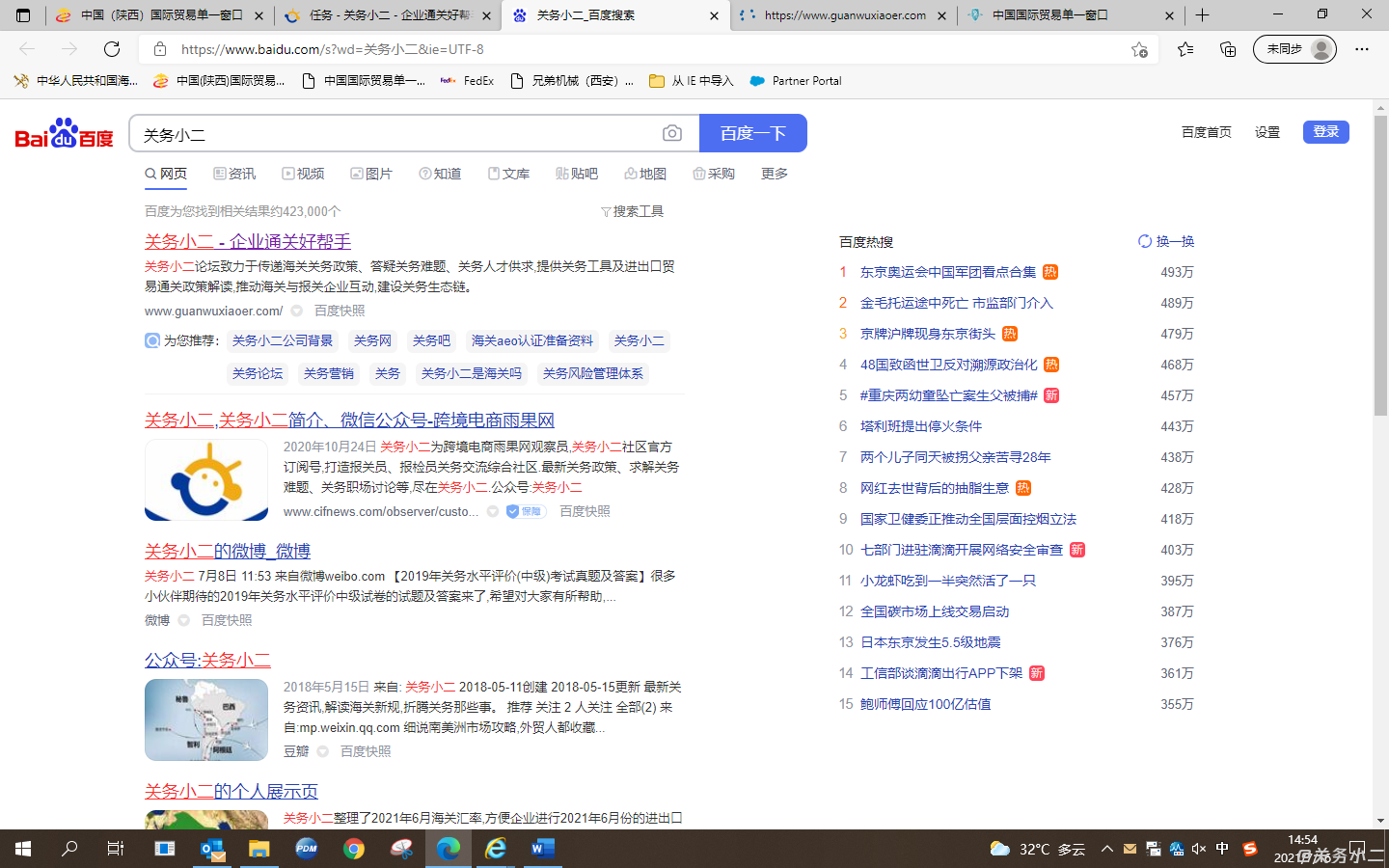Screen dimensions: 1389x868
Task: Open taskbar search magnifier
Action: pyautogui.click(x=69, y=849)
